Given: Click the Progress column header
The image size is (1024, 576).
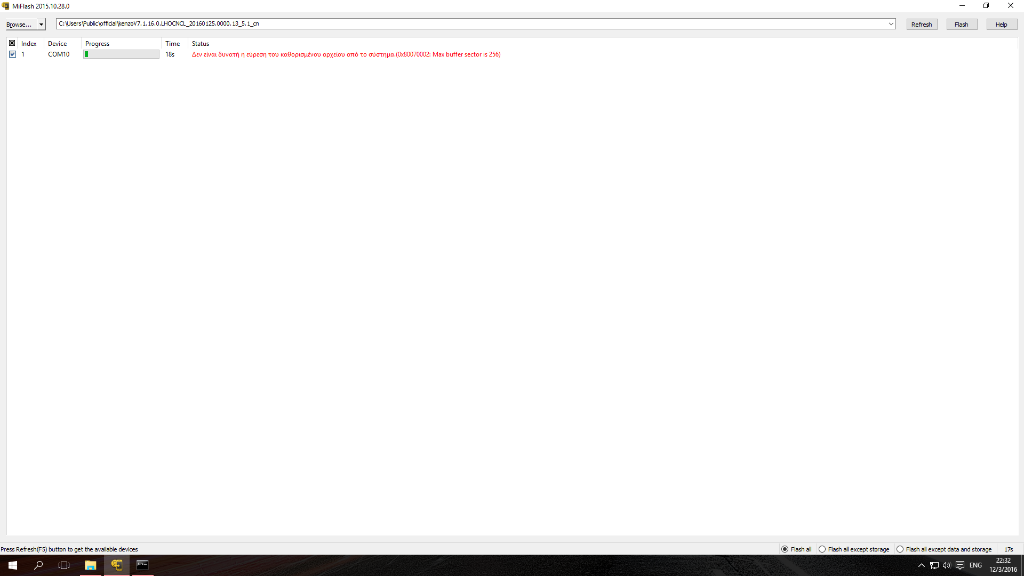Looking at the screenshot, I should tap(97, 44).
